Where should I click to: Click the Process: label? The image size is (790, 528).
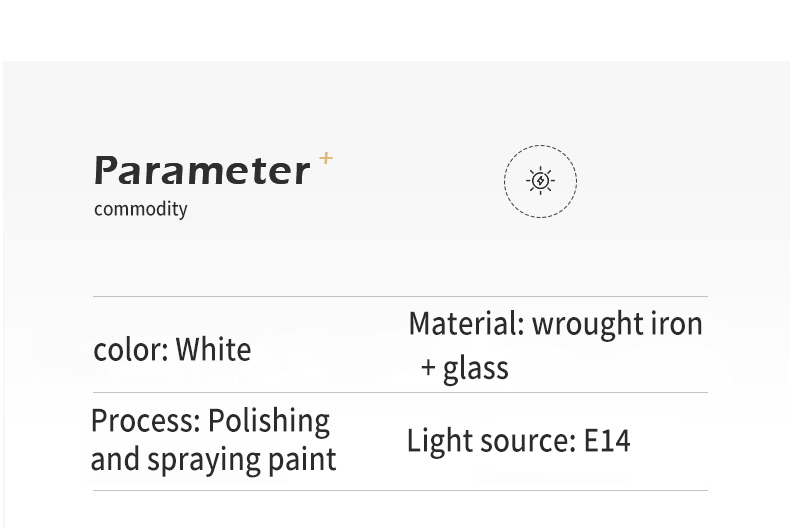146,420
